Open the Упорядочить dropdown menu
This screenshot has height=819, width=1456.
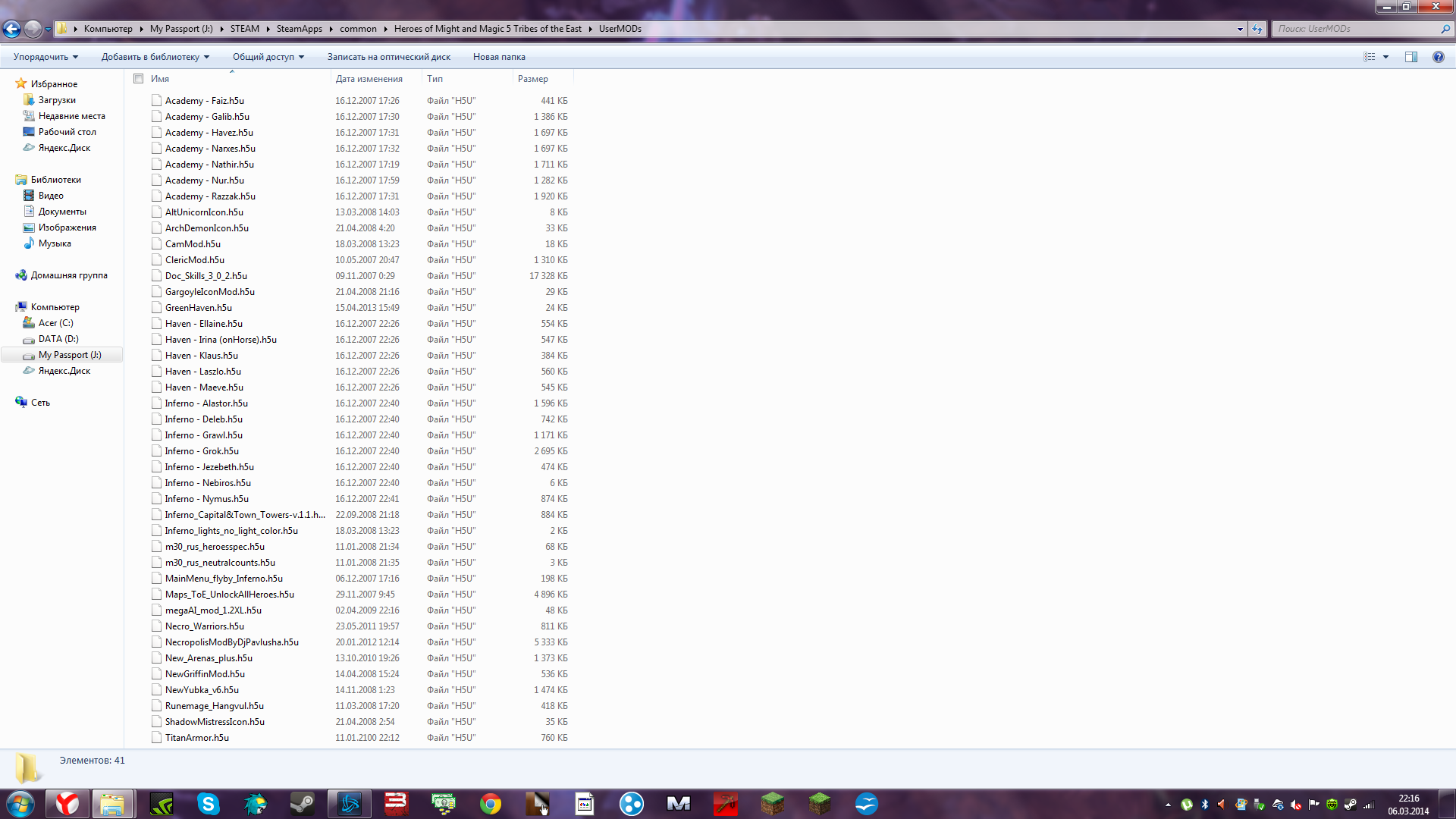[x=45, y=57]
